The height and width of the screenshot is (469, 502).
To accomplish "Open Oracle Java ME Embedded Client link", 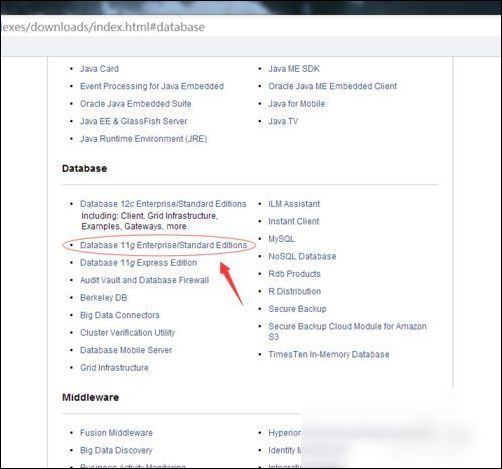I will 333,86.
